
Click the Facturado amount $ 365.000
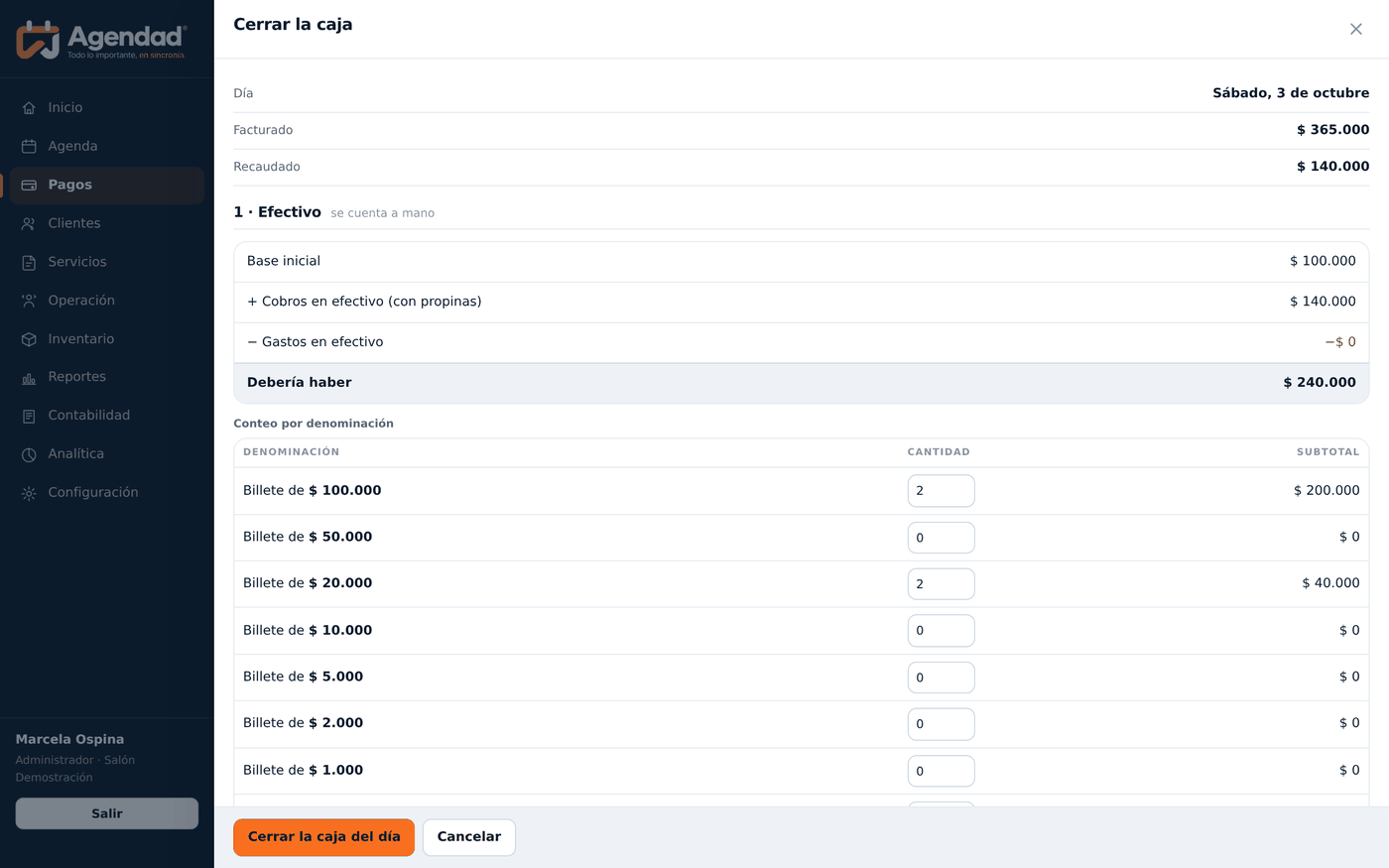[x=1332, y=130]
